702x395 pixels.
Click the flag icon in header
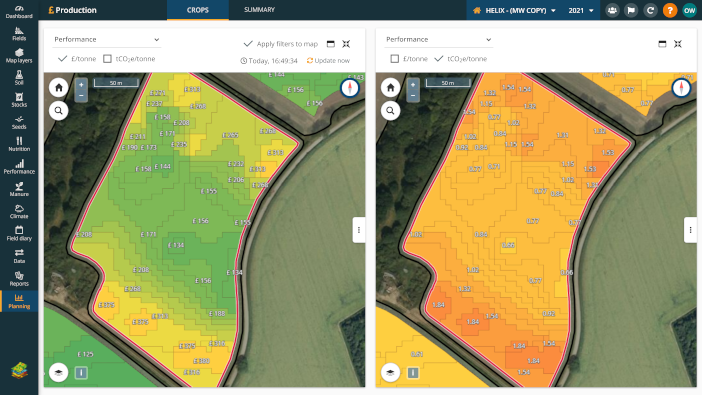[631, 10]
